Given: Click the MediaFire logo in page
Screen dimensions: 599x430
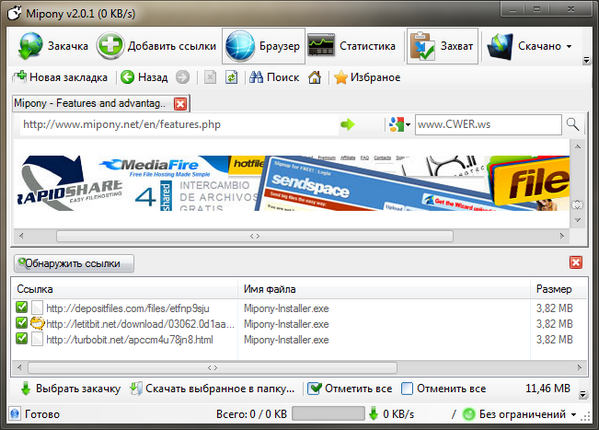Looking at the screenshot, I should 150,167.
